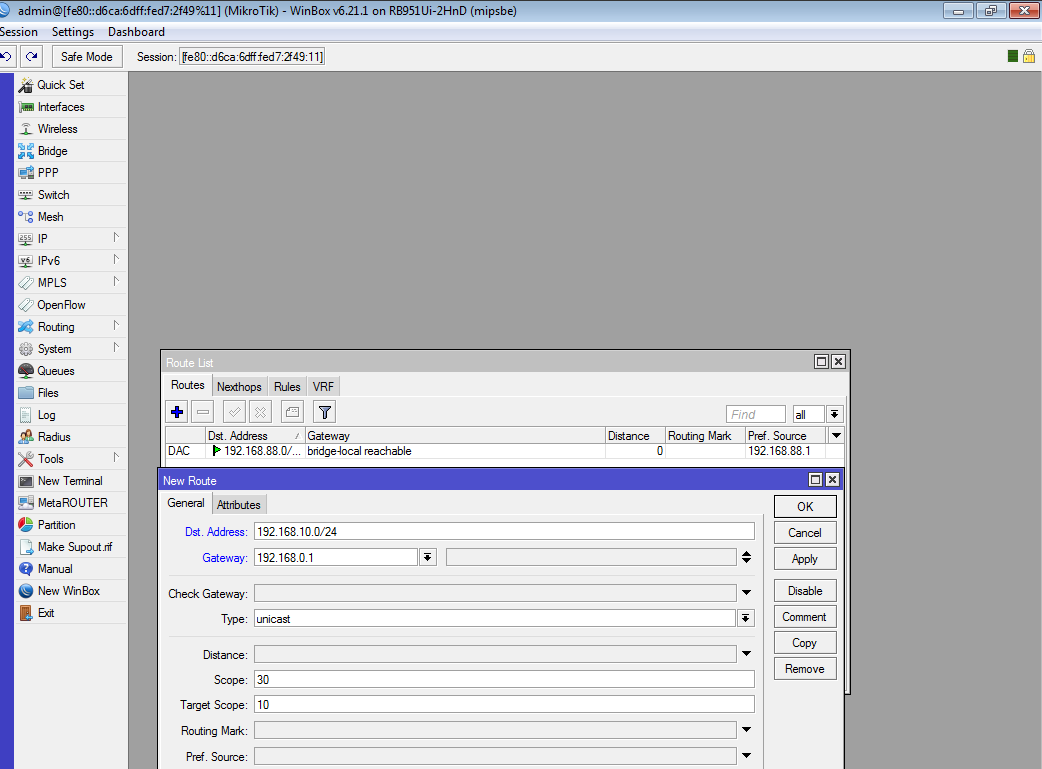
Task: Expand the Routing Mark field
Action: [x=746, y=730]
